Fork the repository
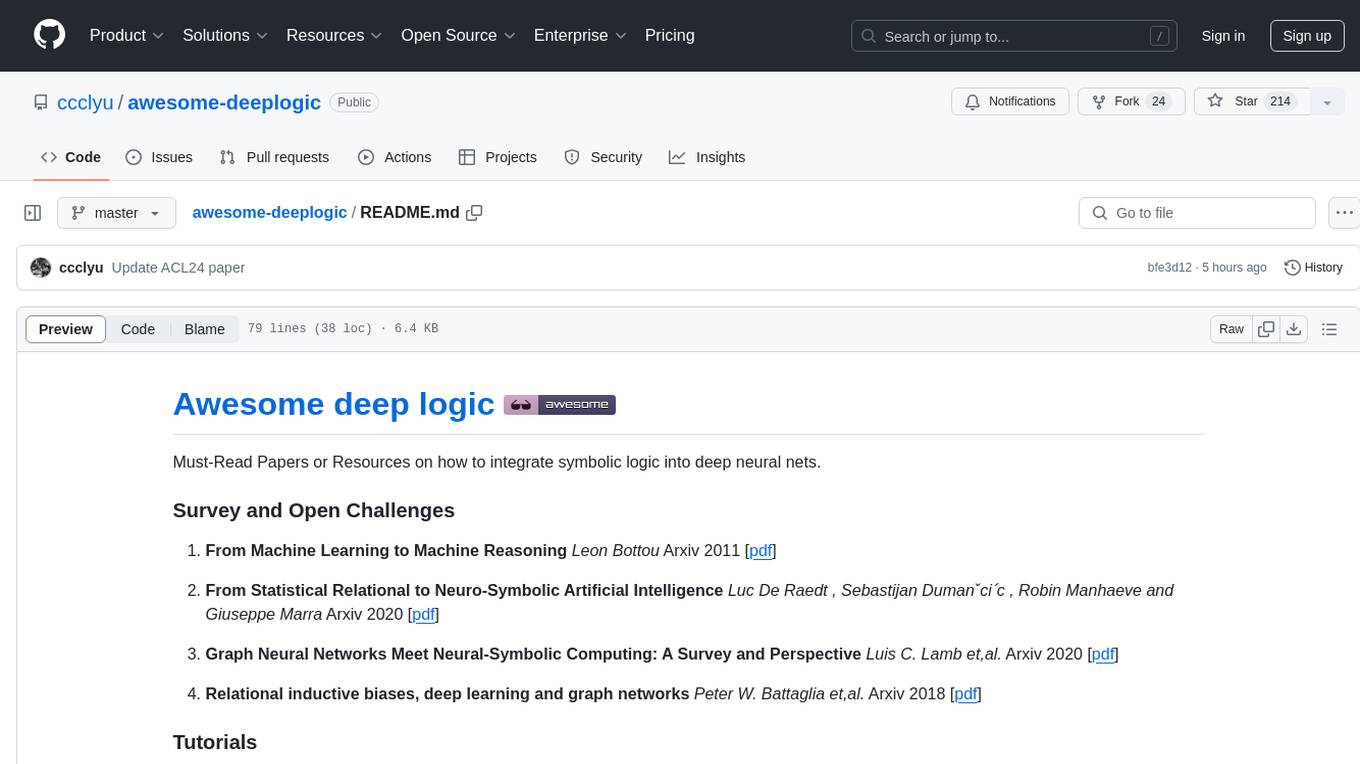 click(1131, 102)
